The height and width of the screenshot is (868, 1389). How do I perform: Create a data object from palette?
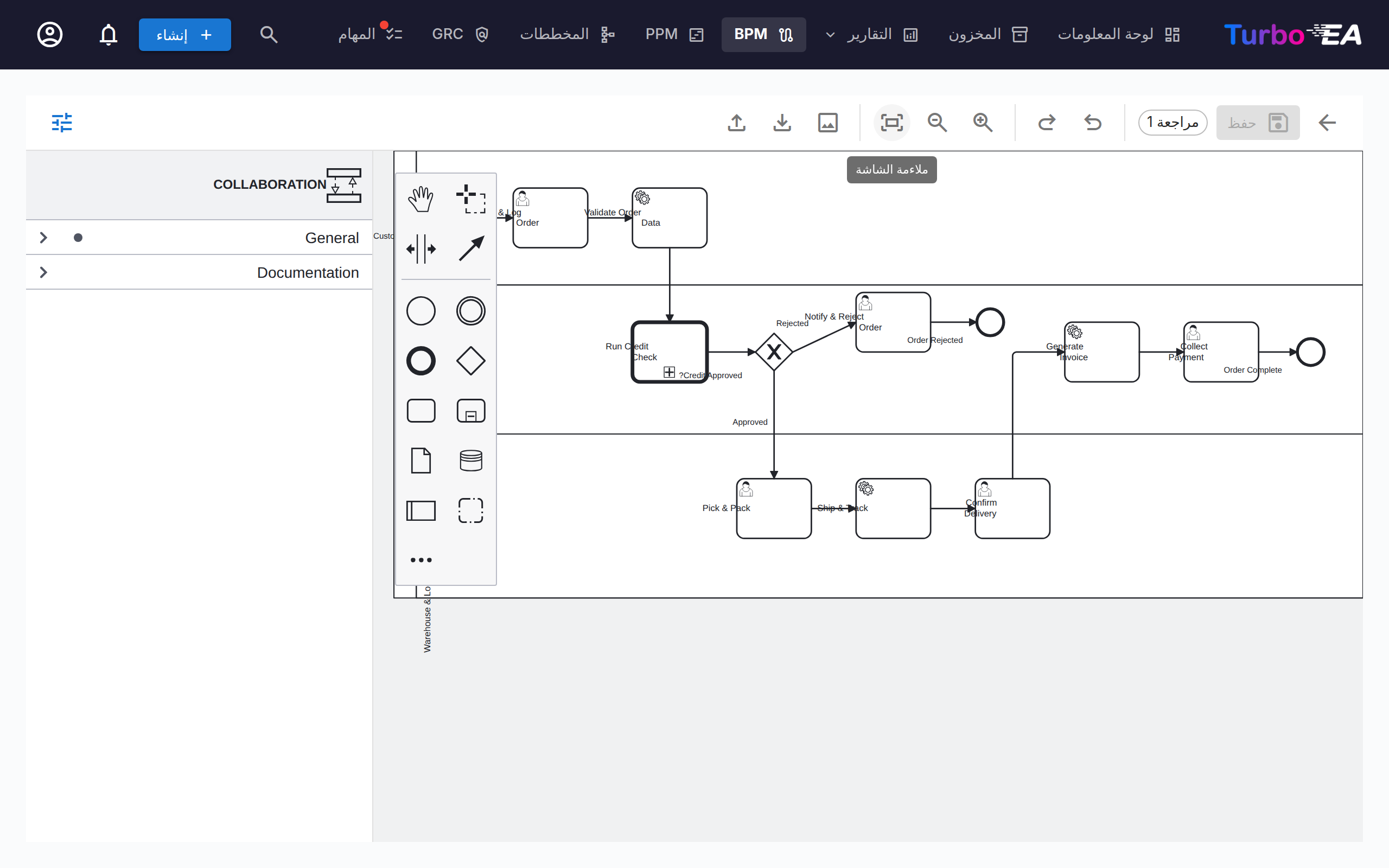pyautogui.click(x=420, y=461)
